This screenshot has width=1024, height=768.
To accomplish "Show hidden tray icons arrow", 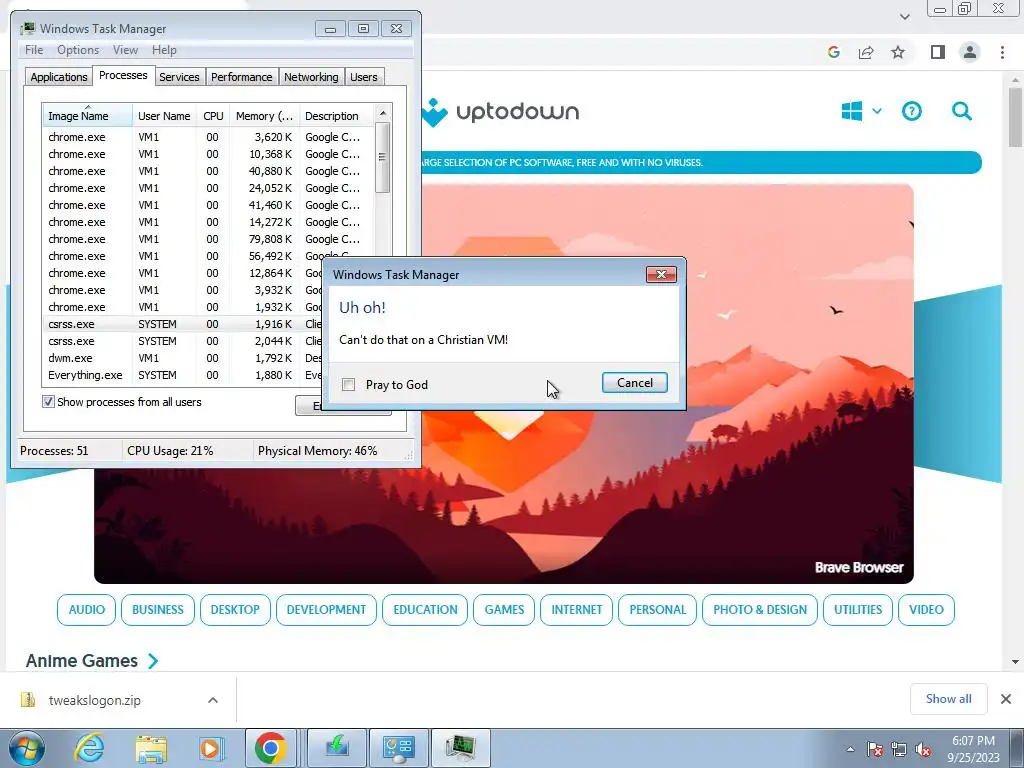I will (850, 749).
